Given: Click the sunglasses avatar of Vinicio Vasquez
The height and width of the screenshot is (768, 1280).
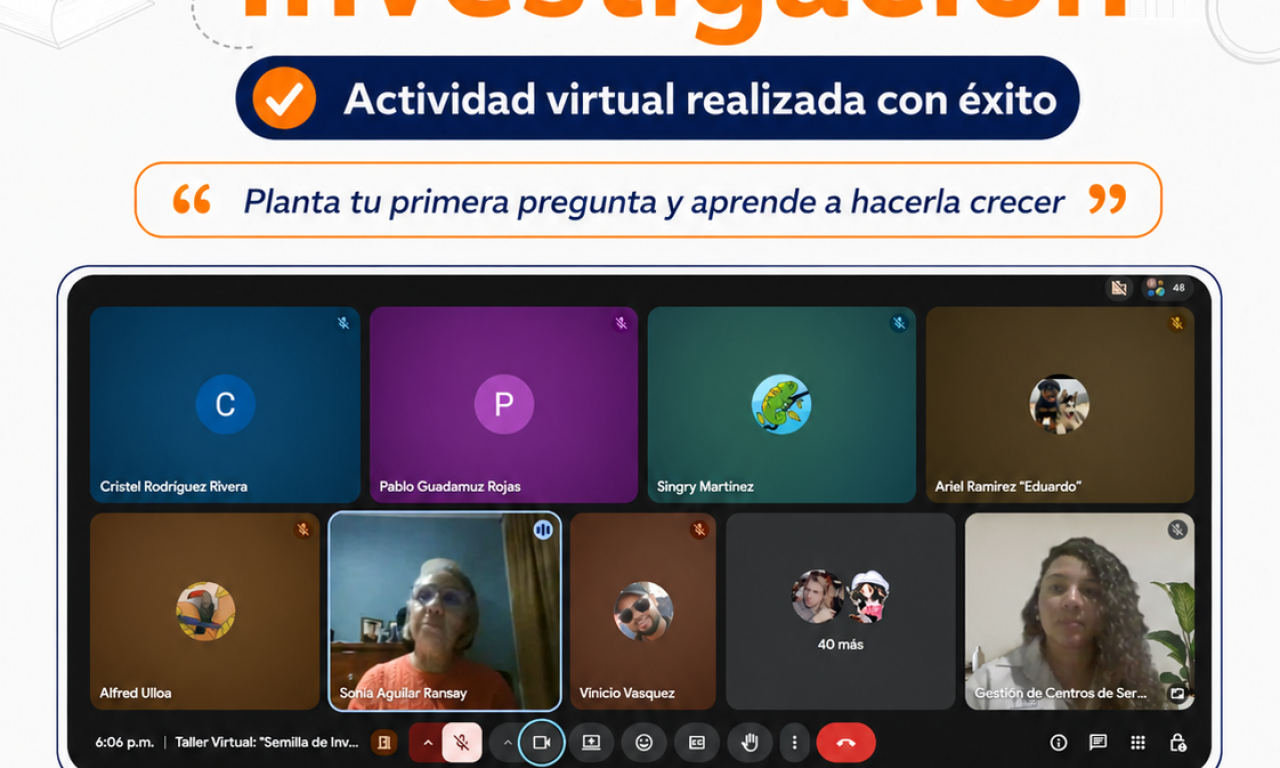Looking at the screenshot, I should pos(643,611).
